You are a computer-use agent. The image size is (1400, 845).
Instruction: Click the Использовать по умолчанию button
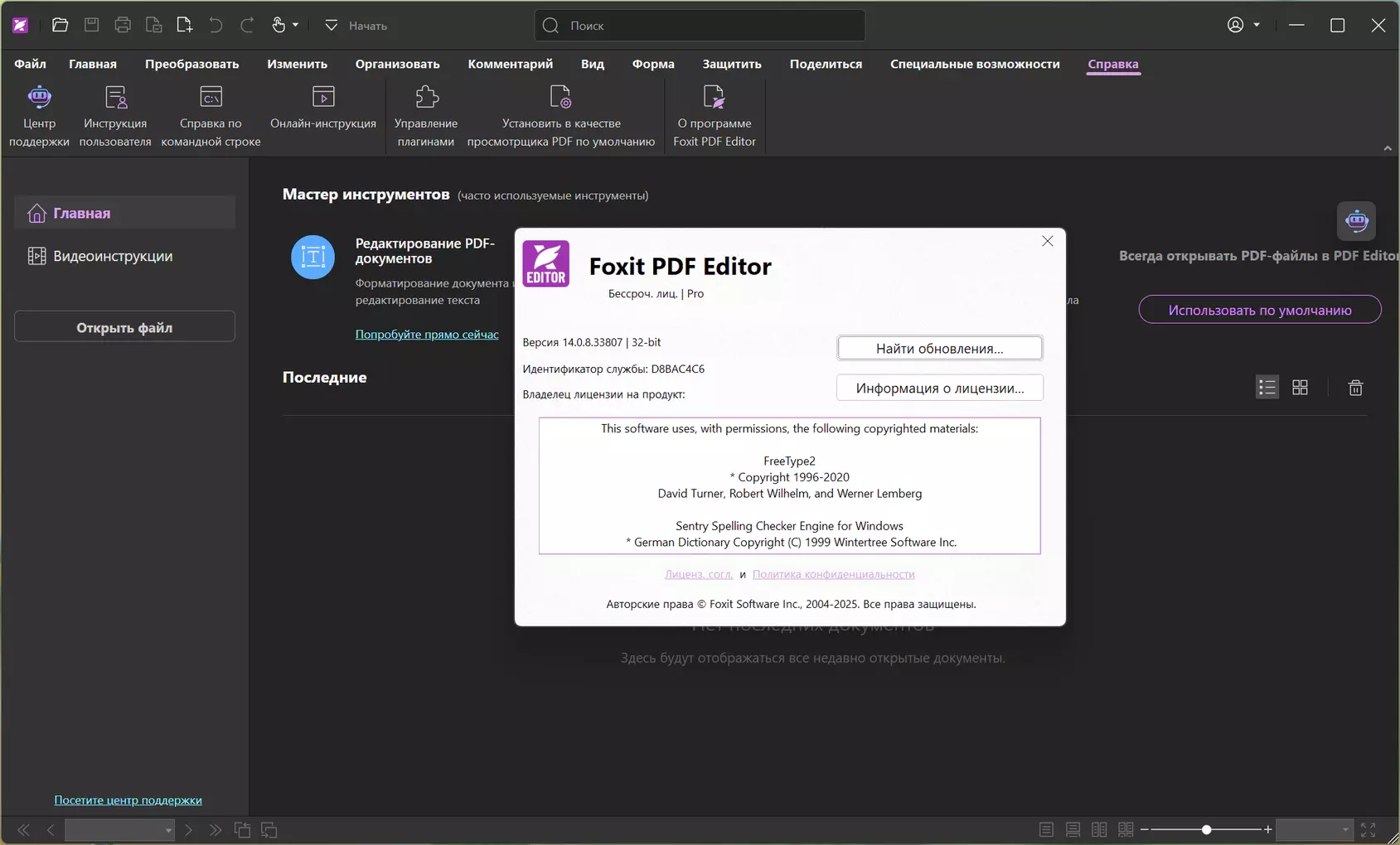1260,310
